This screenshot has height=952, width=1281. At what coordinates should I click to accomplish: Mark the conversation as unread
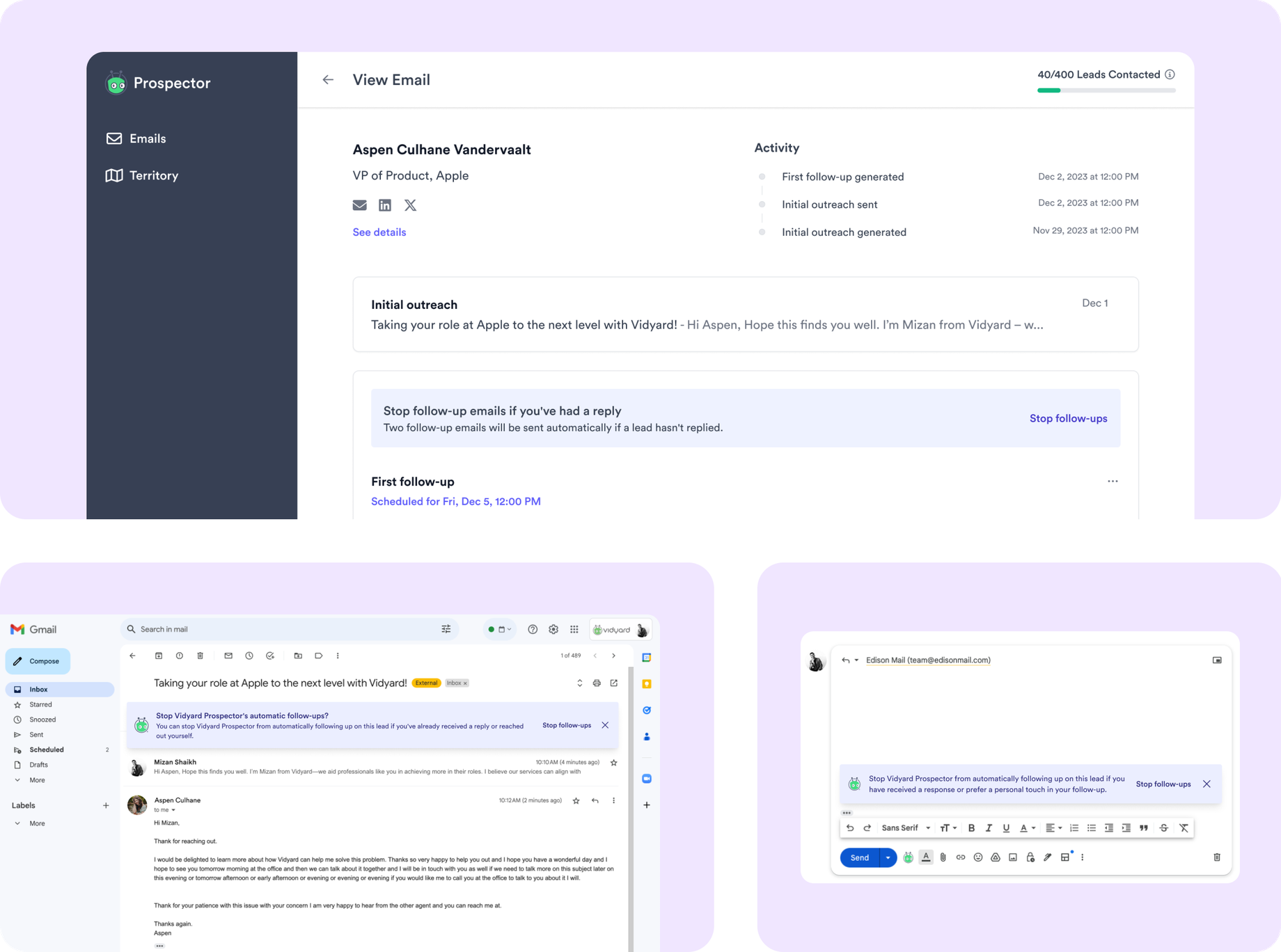coord(228,656)
